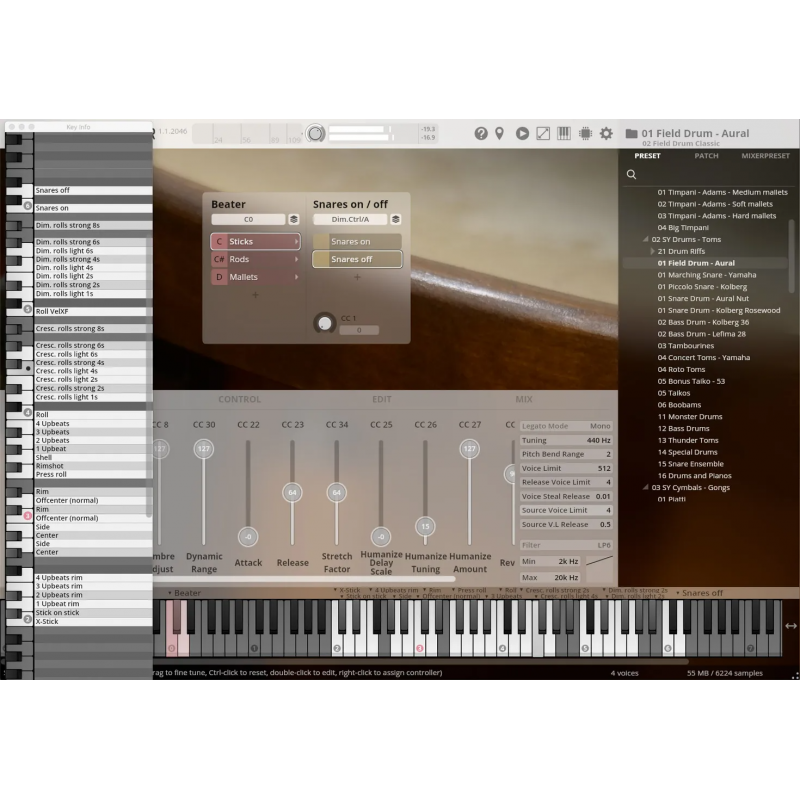
Task: Select the Snares on option
Action: [357, 241]
